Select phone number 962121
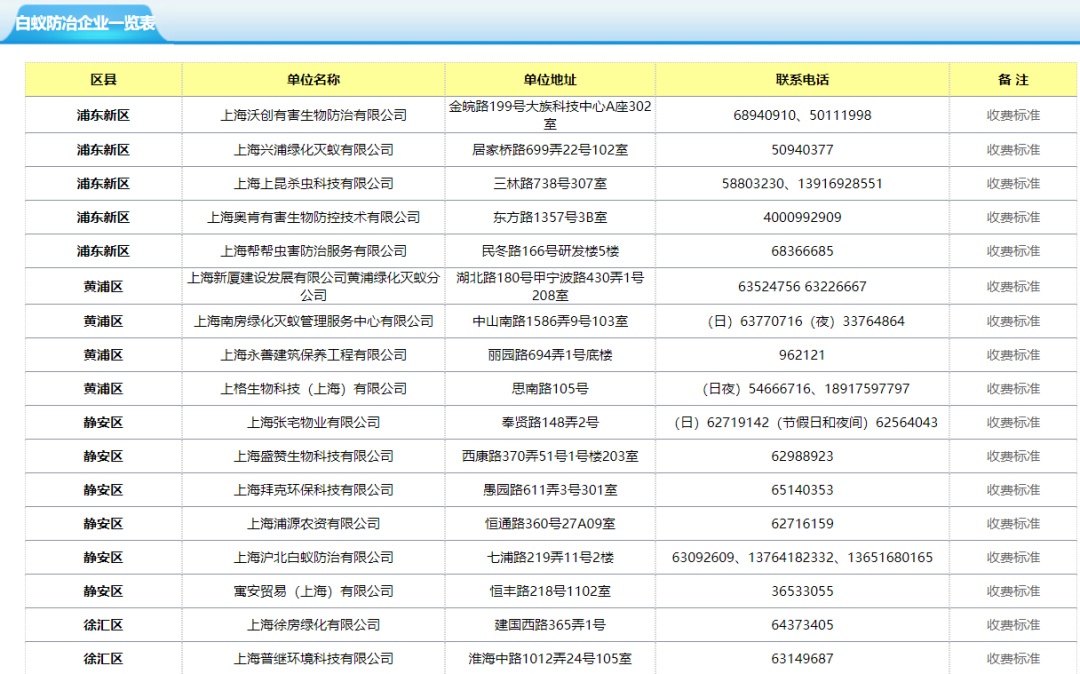 click(x=802, y=355)
